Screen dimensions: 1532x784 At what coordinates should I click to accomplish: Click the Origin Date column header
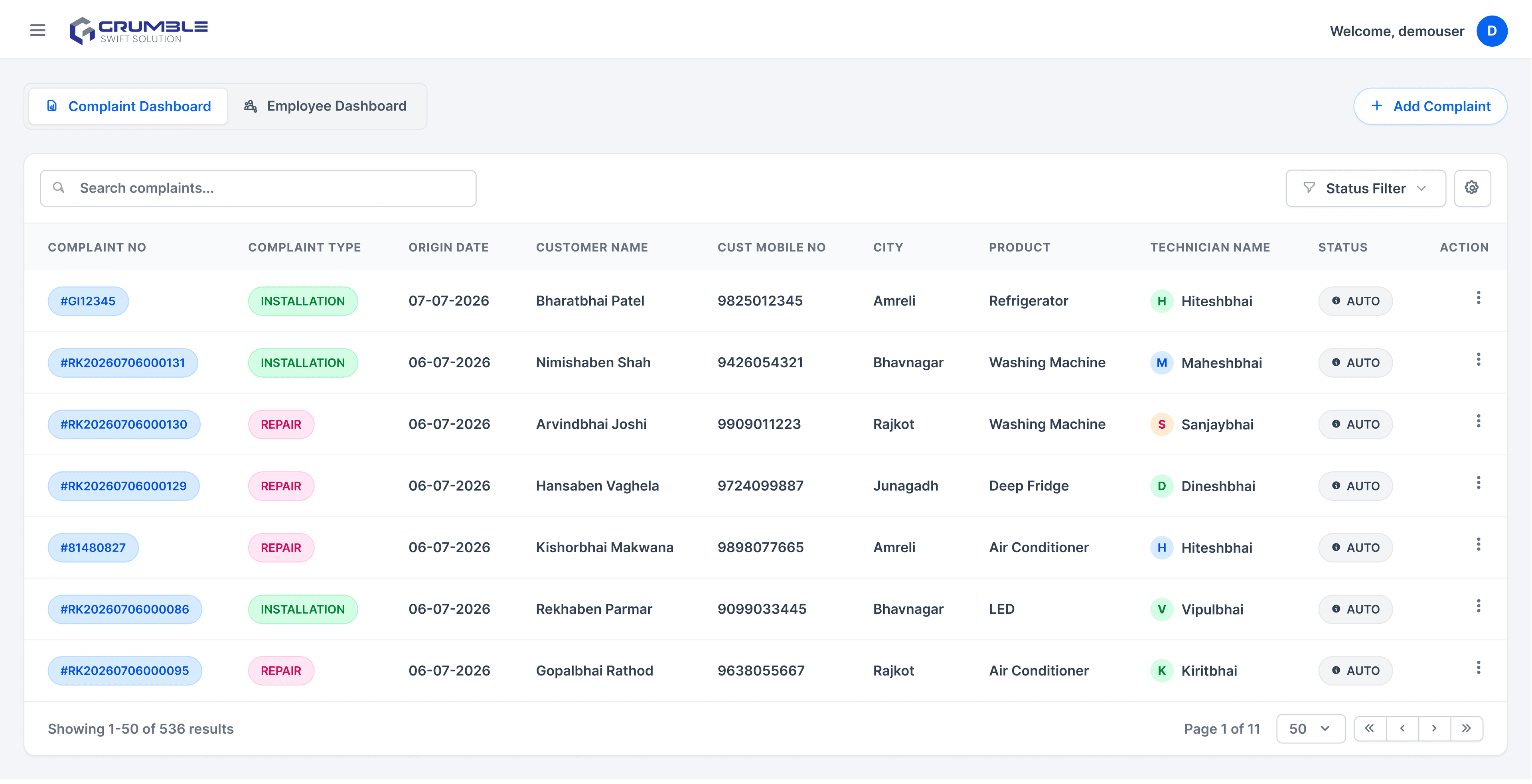(x=448, y=247)
